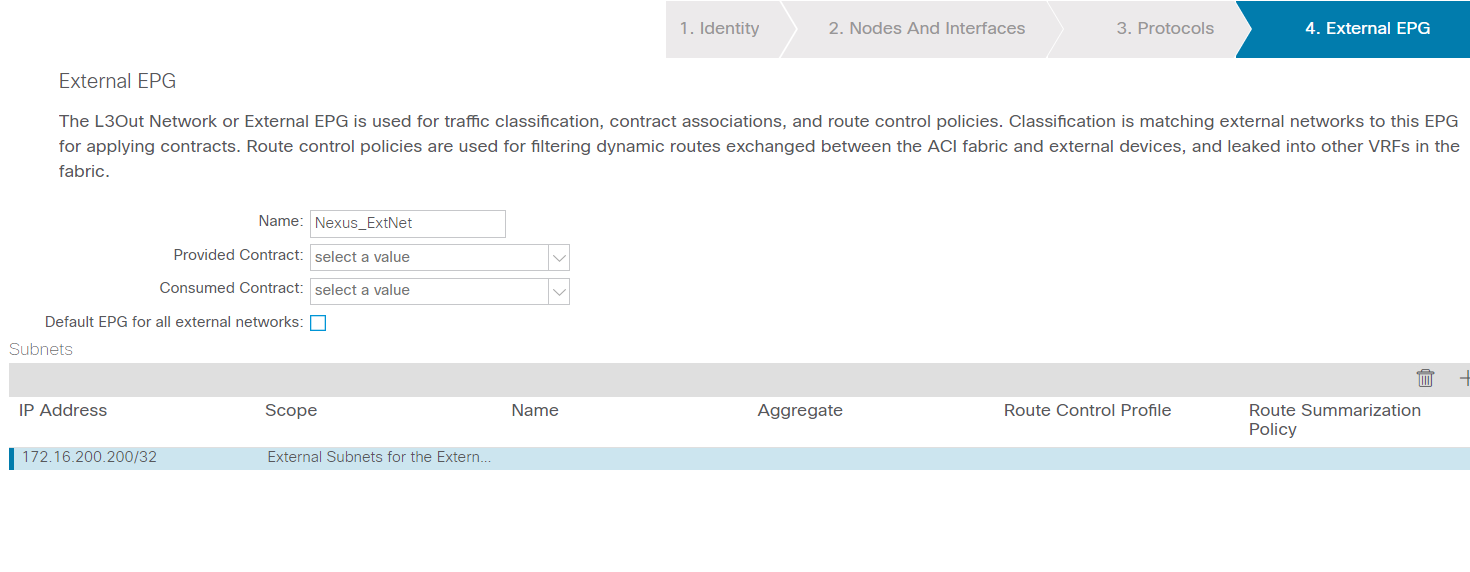Viewport: 1470px width, 572px height.
Task: Go to step 2. Nodes And Interfaces
Action: pyautogui.click(x=926, y=29)
